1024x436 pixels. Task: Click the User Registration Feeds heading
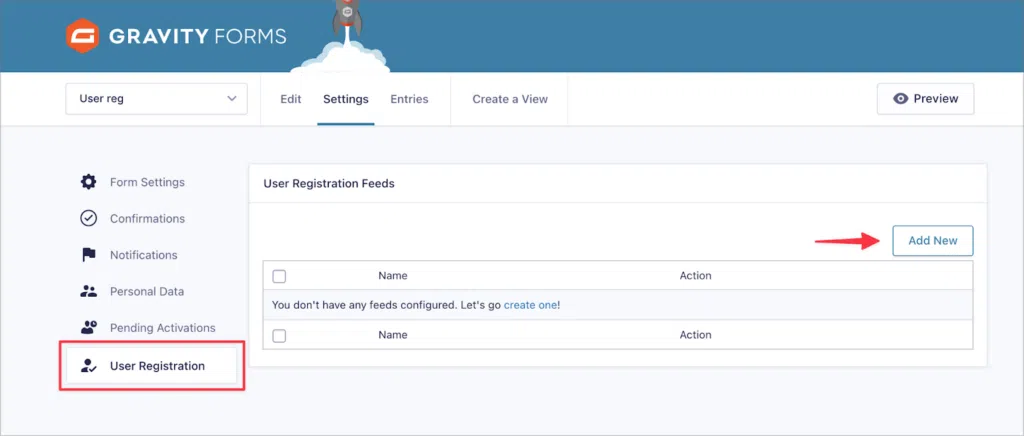coord(329,183)
